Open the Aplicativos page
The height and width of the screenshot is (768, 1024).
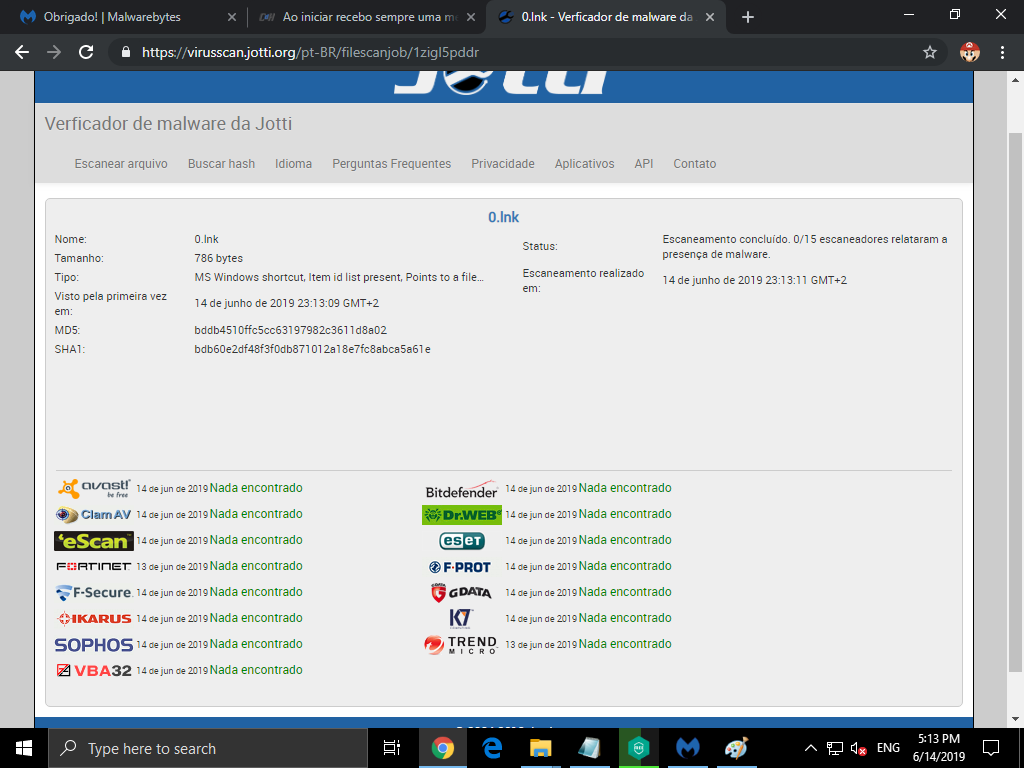click(x=584, y=164)
